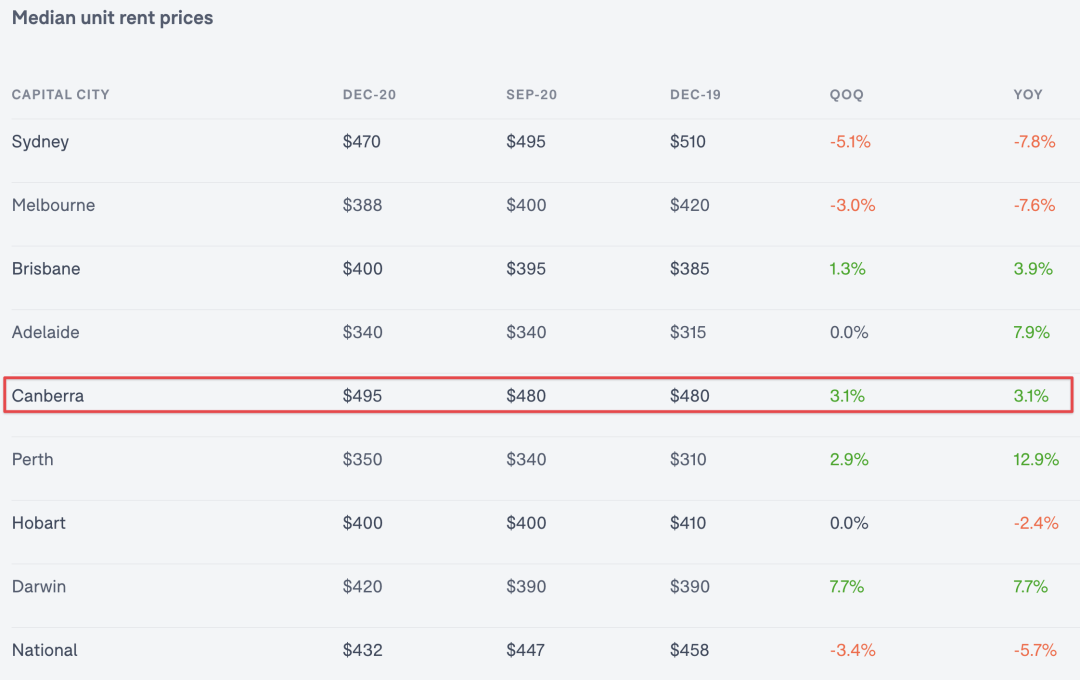Click the CAPITAL CITY column header
Screen dimensions: 1080x680
tap(61, 94)
